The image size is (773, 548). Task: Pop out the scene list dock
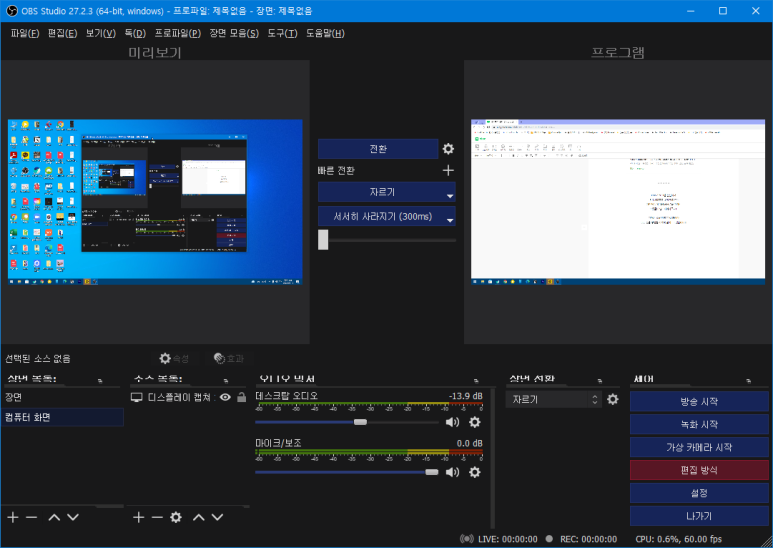(100, 380)
